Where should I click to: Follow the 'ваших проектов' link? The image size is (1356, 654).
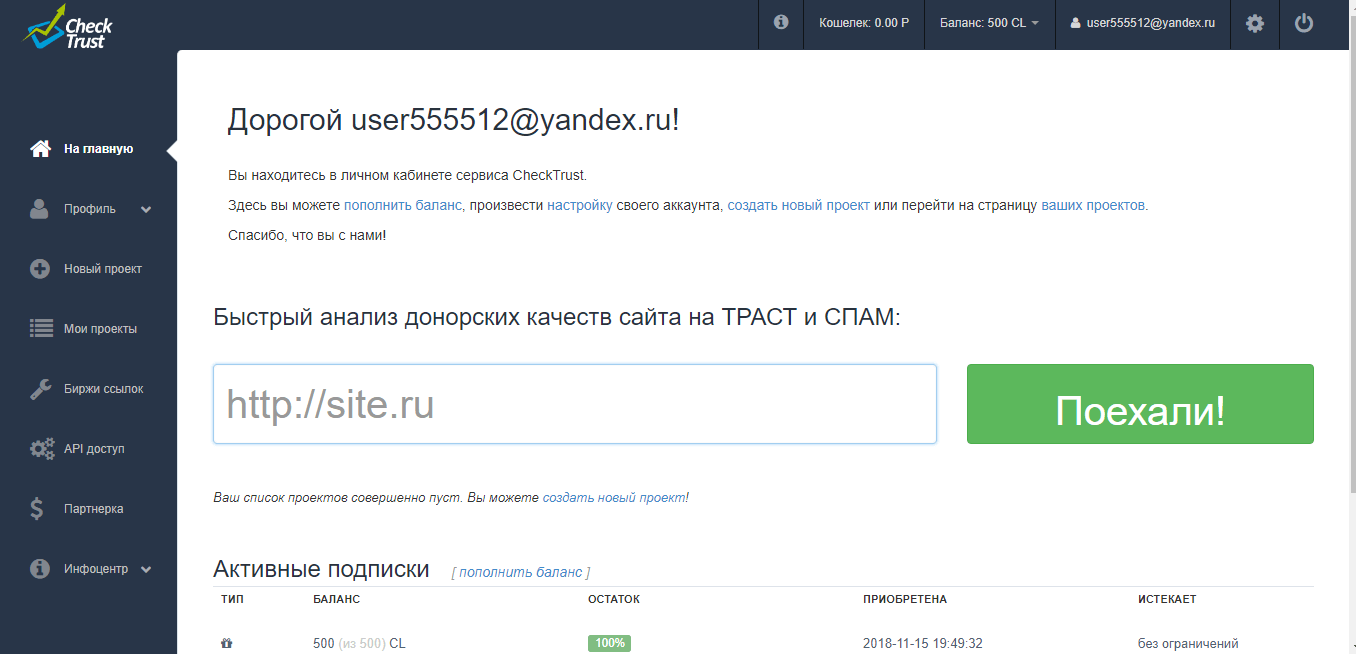[x=1094, y=205]
